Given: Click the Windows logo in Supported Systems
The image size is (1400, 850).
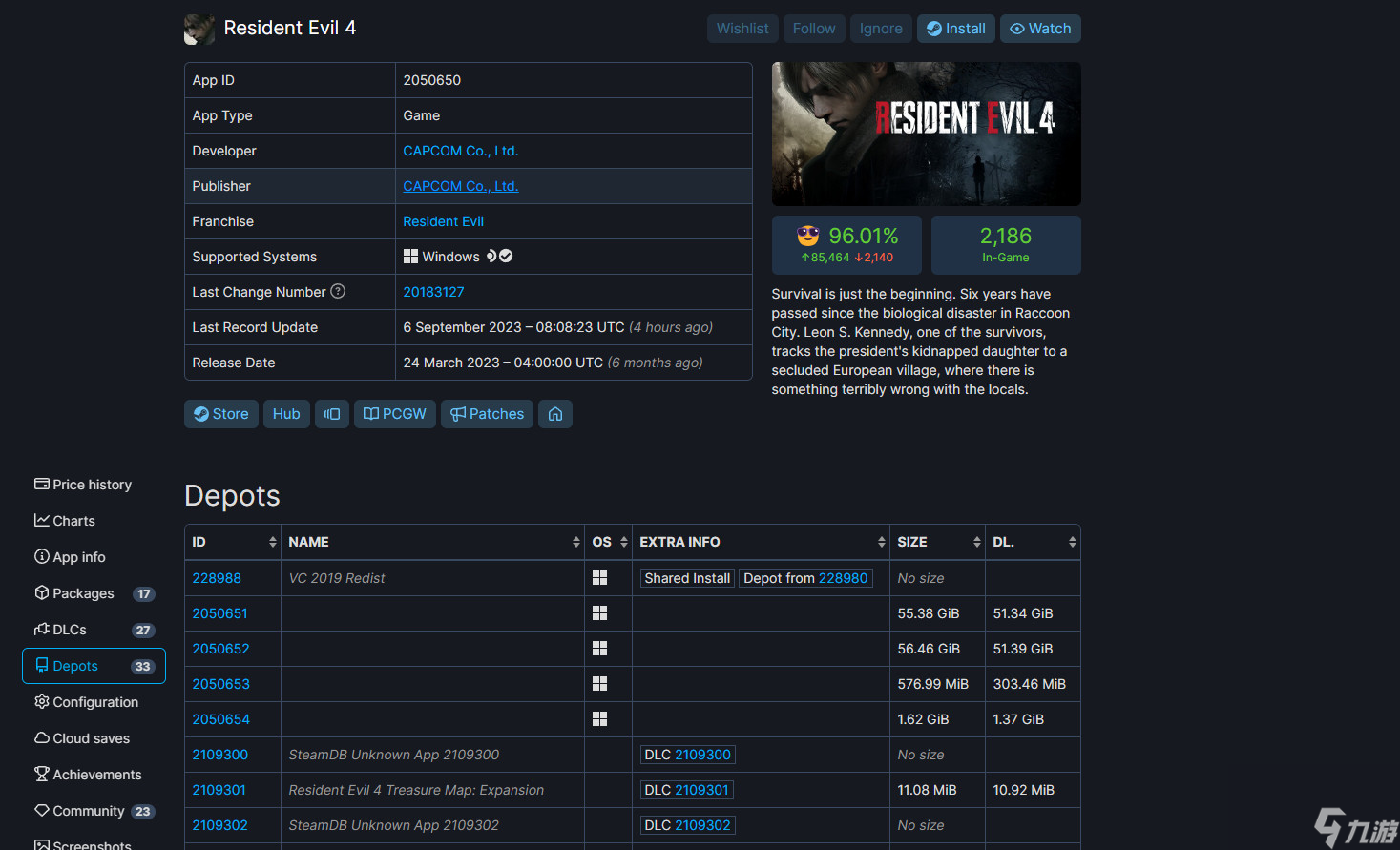Looking at the screenshot, I should 410,256.
